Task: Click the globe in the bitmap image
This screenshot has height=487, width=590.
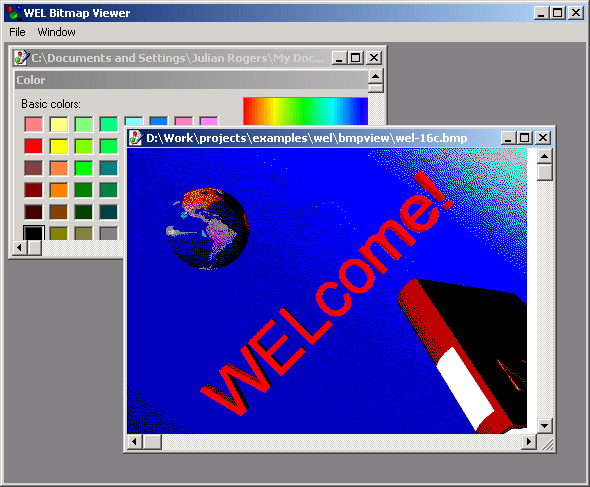Action: 208,228
